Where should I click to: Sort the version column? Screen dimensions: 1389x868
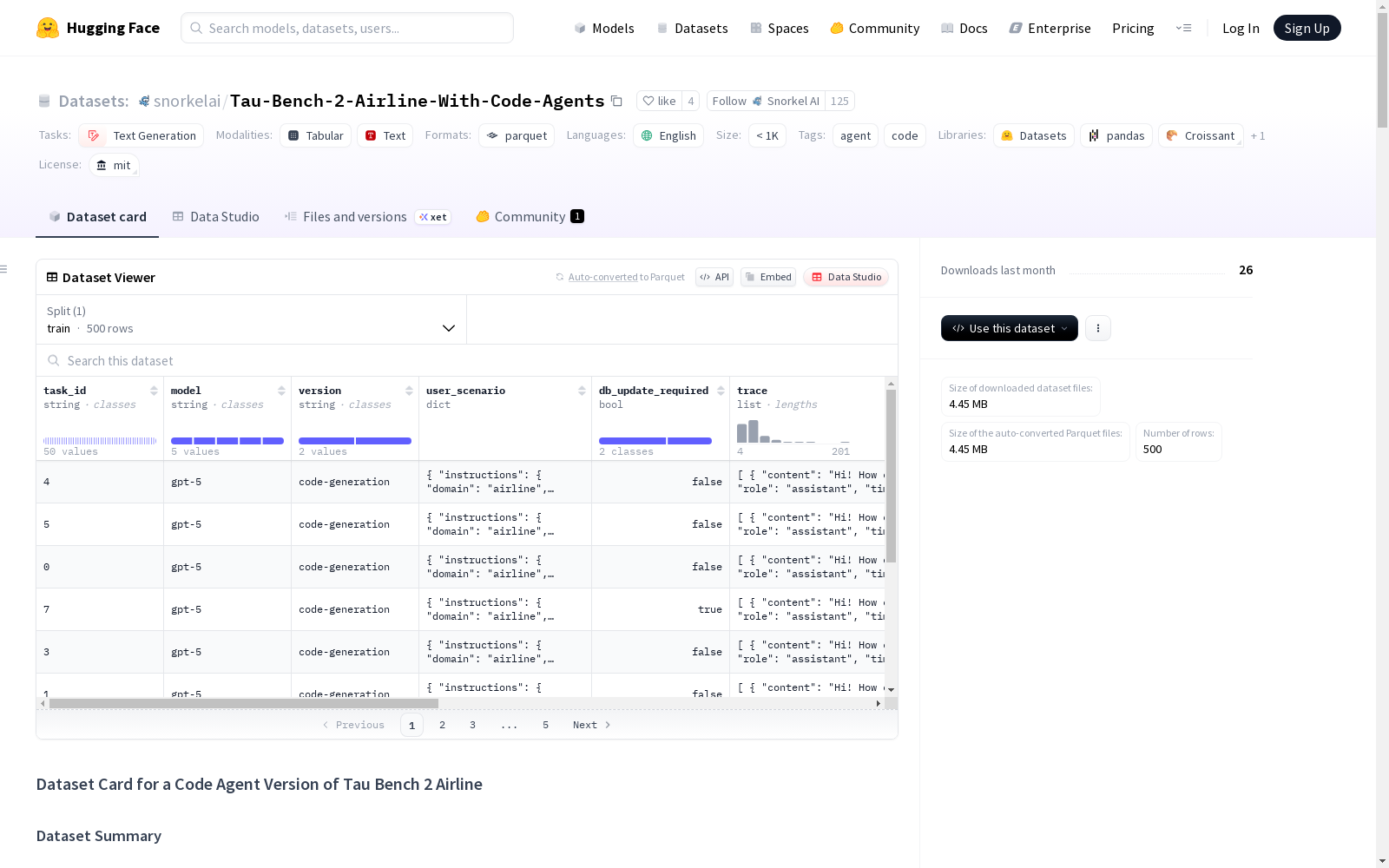click(x=409, y=391)
